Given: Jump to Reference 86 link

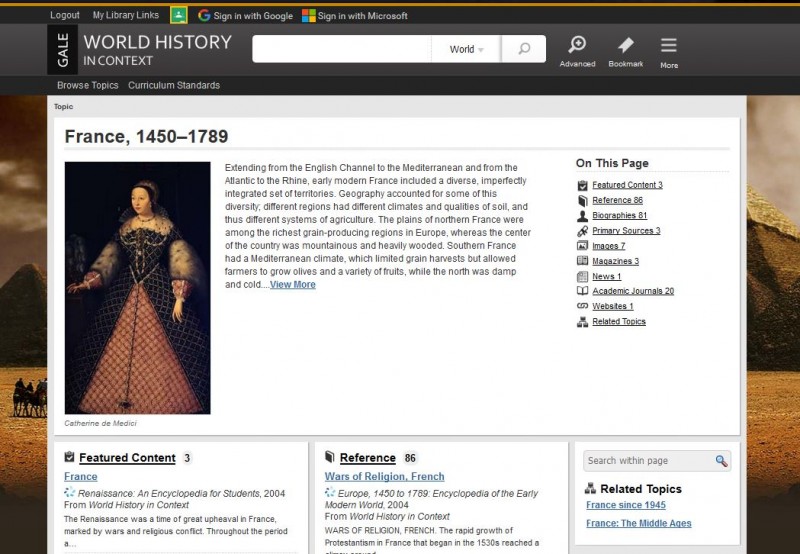Looking at the screenshot, I should click(617, 200).
